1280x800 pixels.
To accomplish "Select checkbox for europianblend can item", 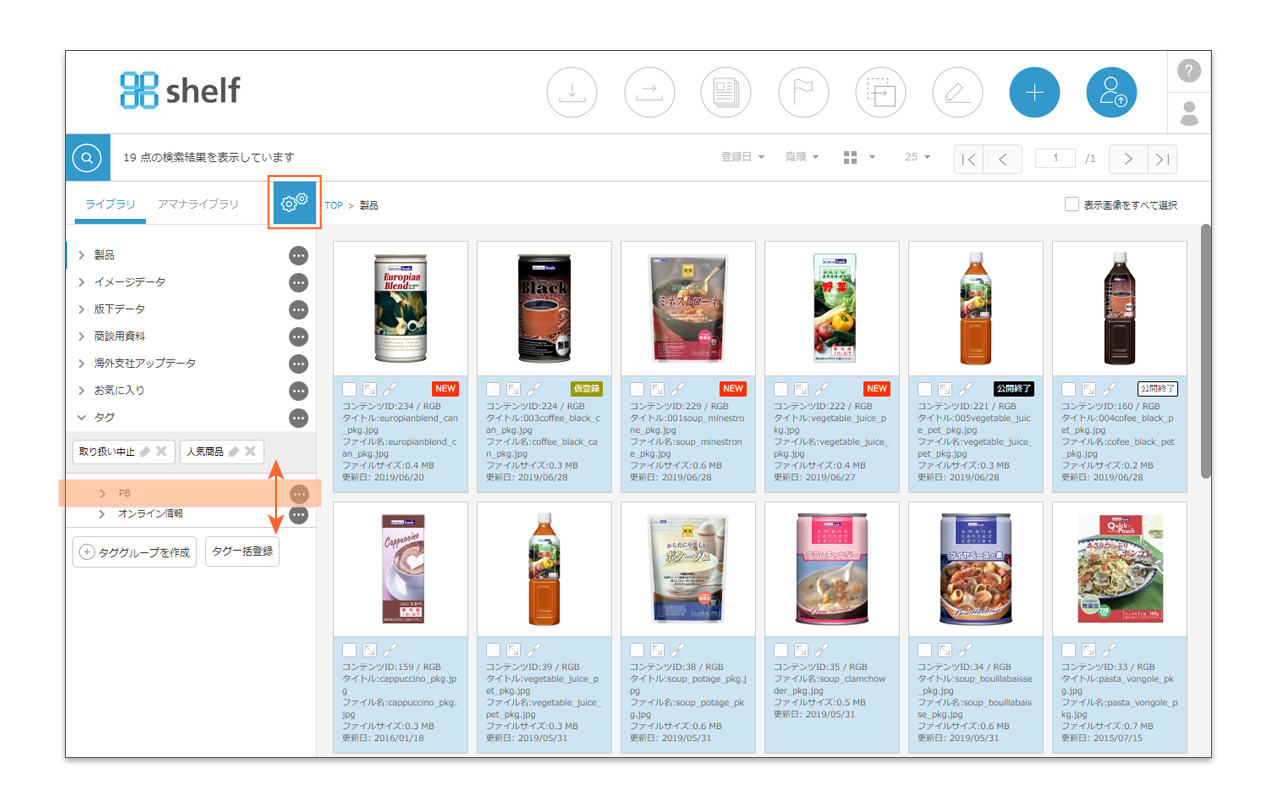I will point(349,389).
